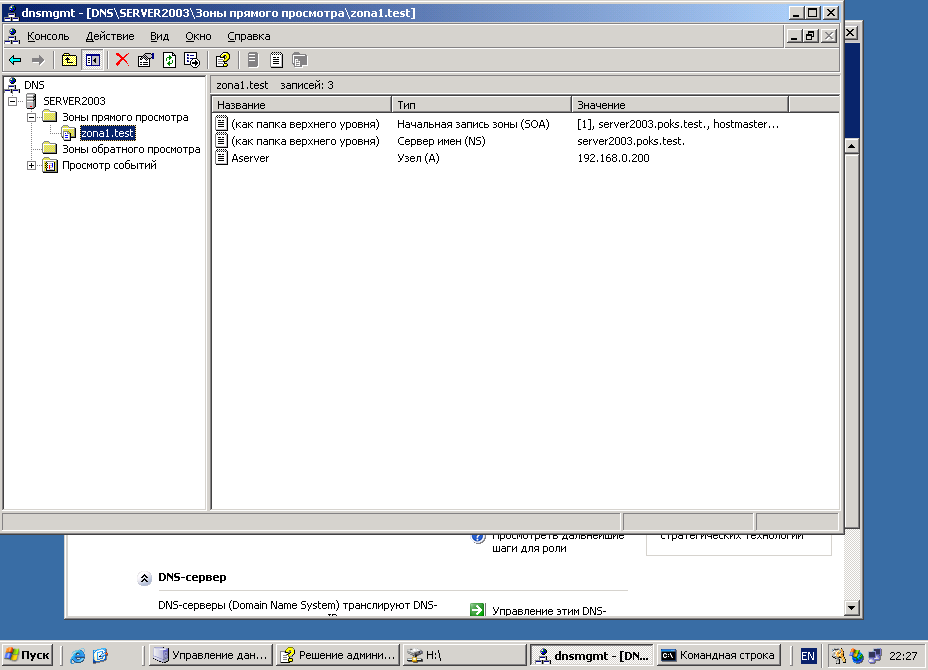
Task: Click the MMC console icon beside Консоль
Action: pyautogui.click(x=13, y=36)
